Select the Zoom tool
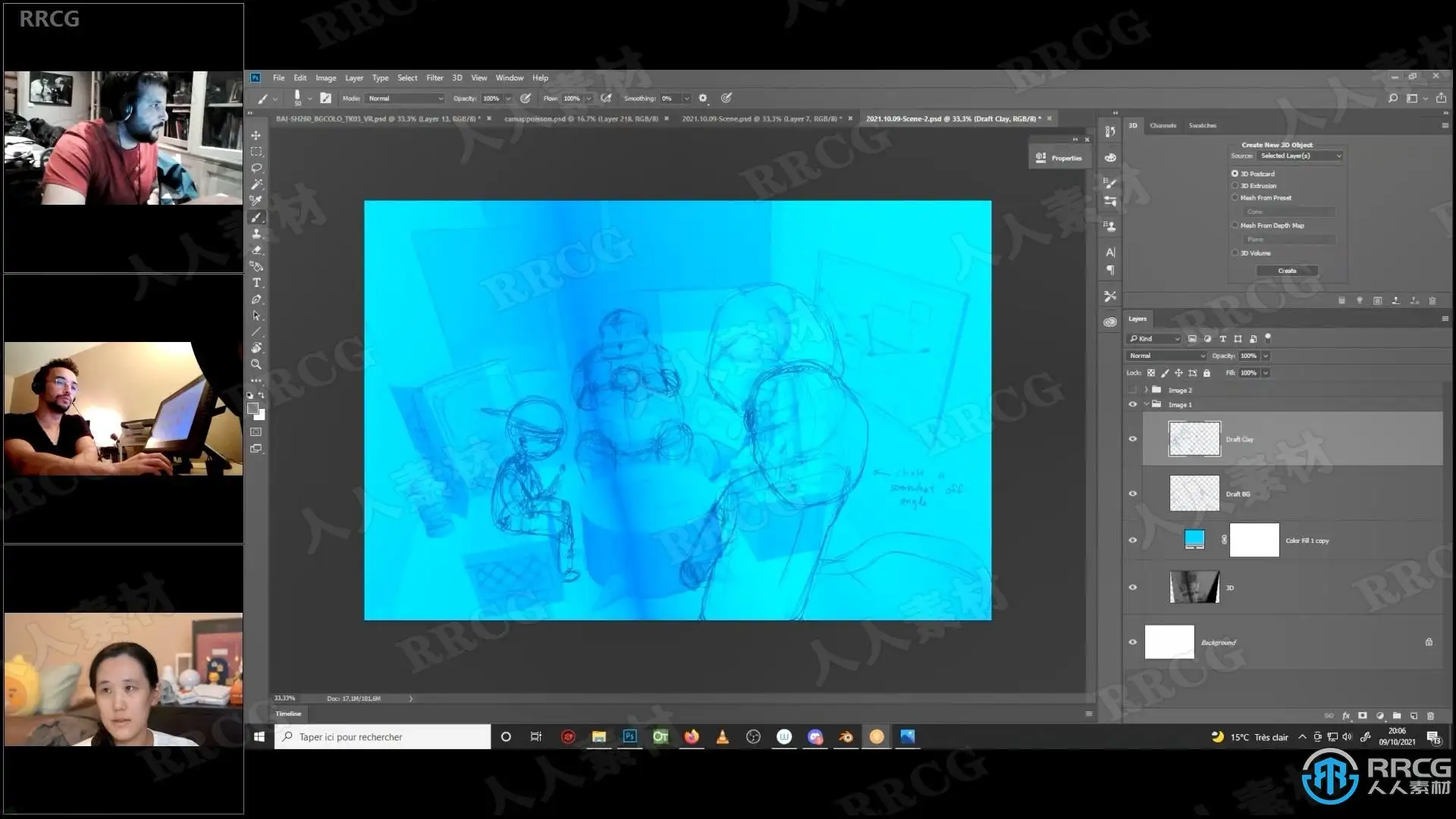Screen dimensions: 1456x819 pyautogui.click(x=256, y=364)
